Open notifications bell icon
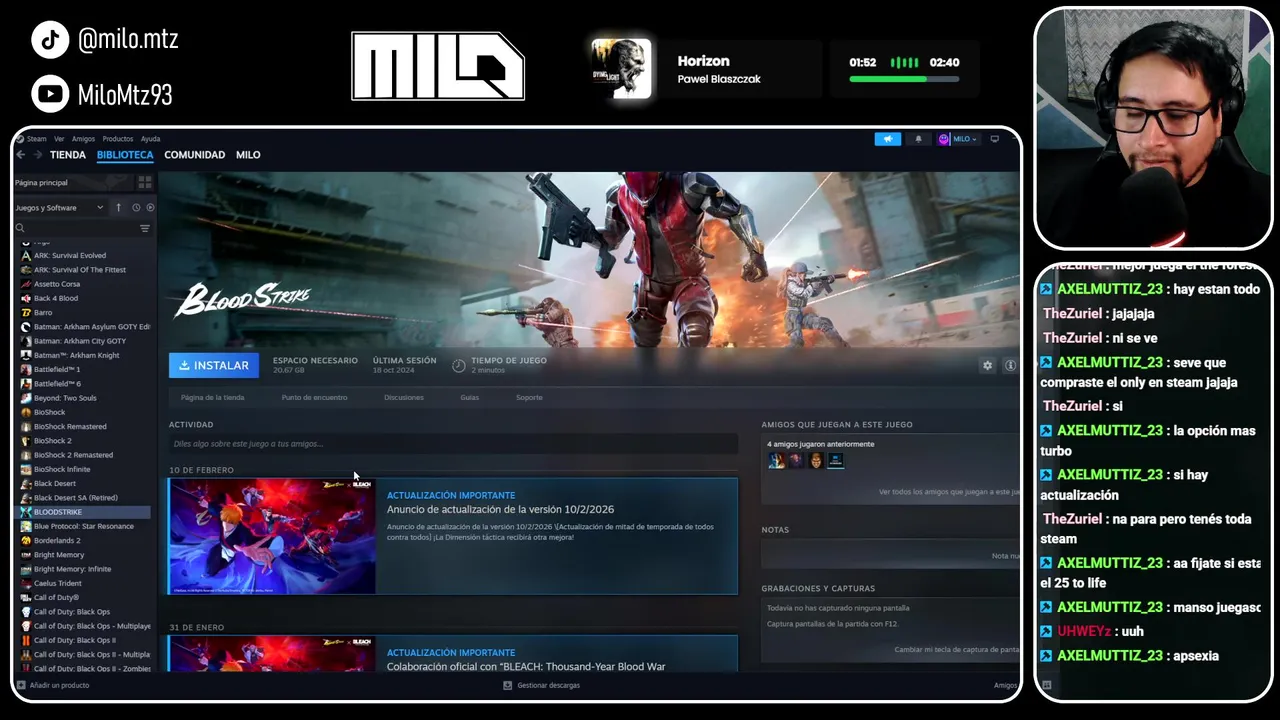Screen dimensions: 1280x720 pos(918,139)
